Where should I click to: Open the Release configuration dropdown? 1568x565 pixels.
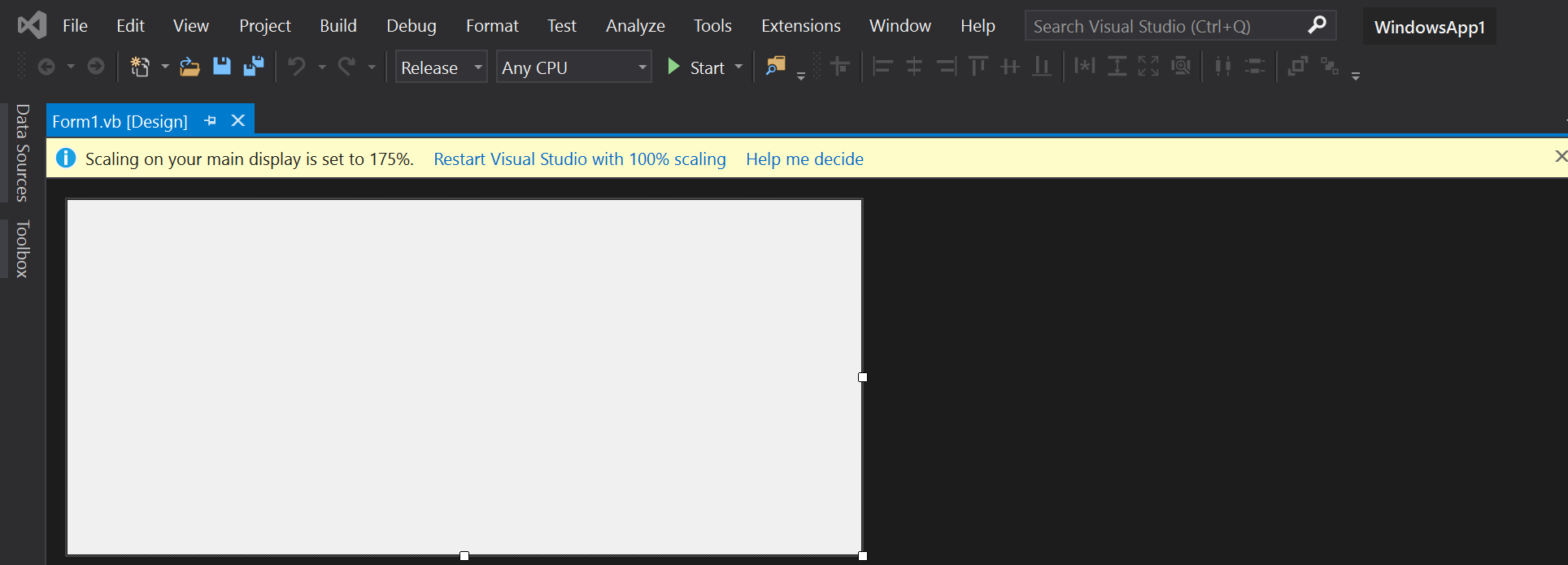[442, 67]
